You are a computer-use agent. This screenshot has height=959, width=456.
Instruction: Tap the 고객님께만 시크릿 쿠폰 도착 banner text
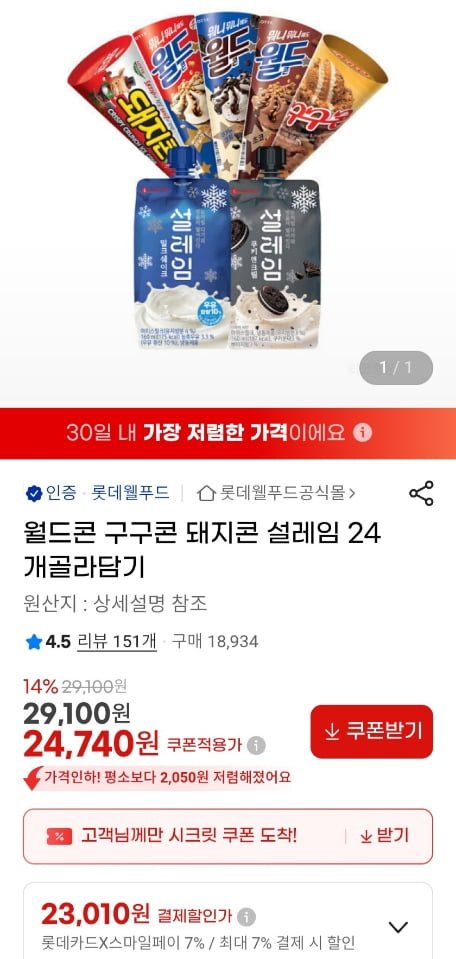(189, 836)
